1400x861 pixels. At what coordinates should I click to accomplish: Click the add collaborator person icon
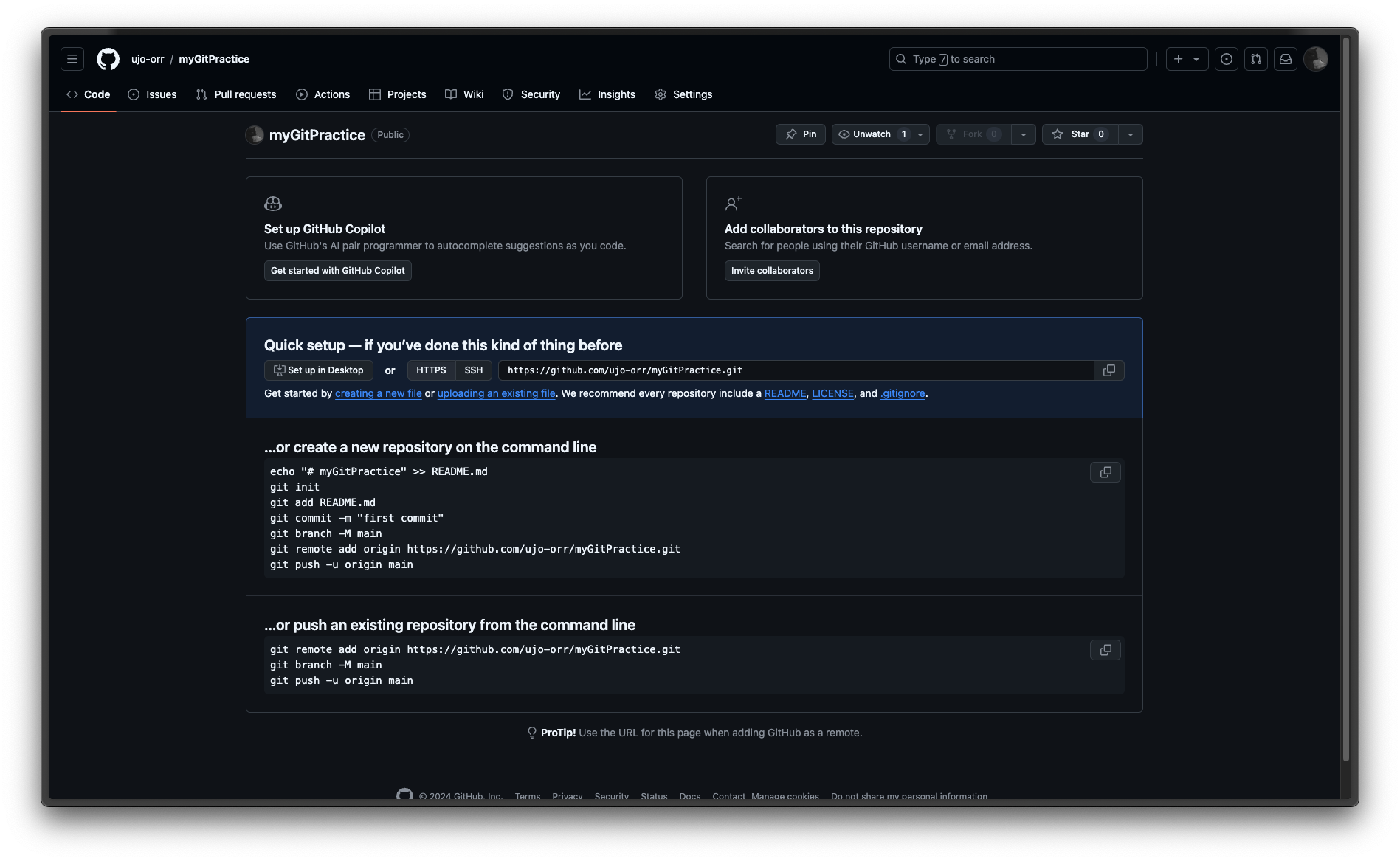coord(733,204)
